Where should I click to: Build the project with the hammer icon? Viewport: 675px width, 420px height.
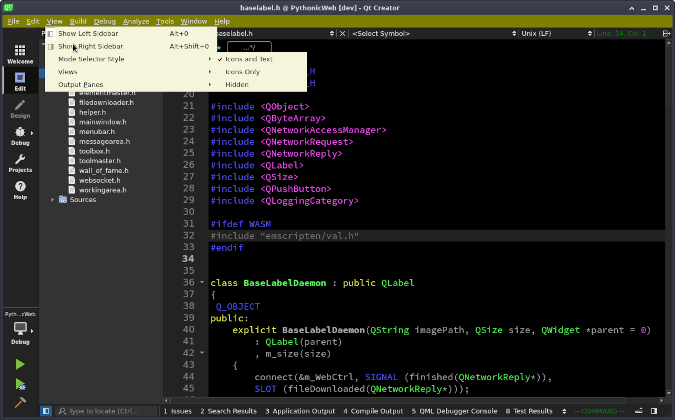[20, 403]
